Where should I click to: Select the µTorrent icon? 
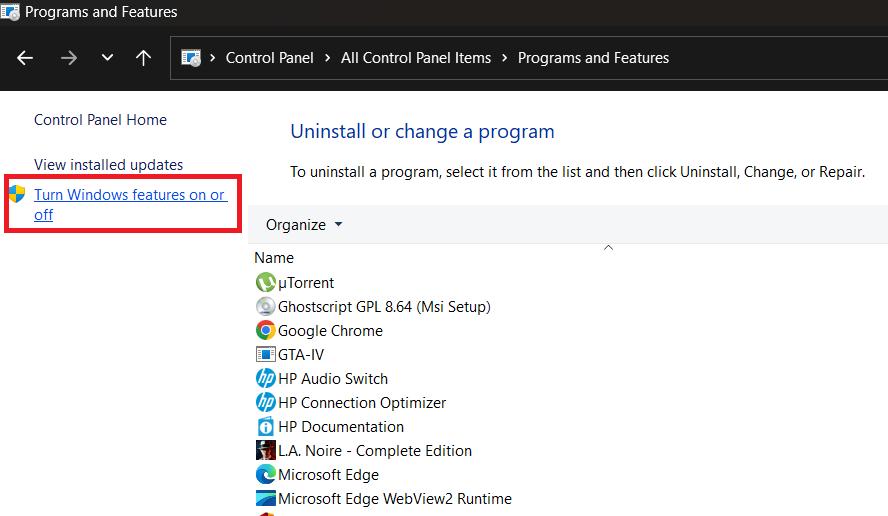265,282
